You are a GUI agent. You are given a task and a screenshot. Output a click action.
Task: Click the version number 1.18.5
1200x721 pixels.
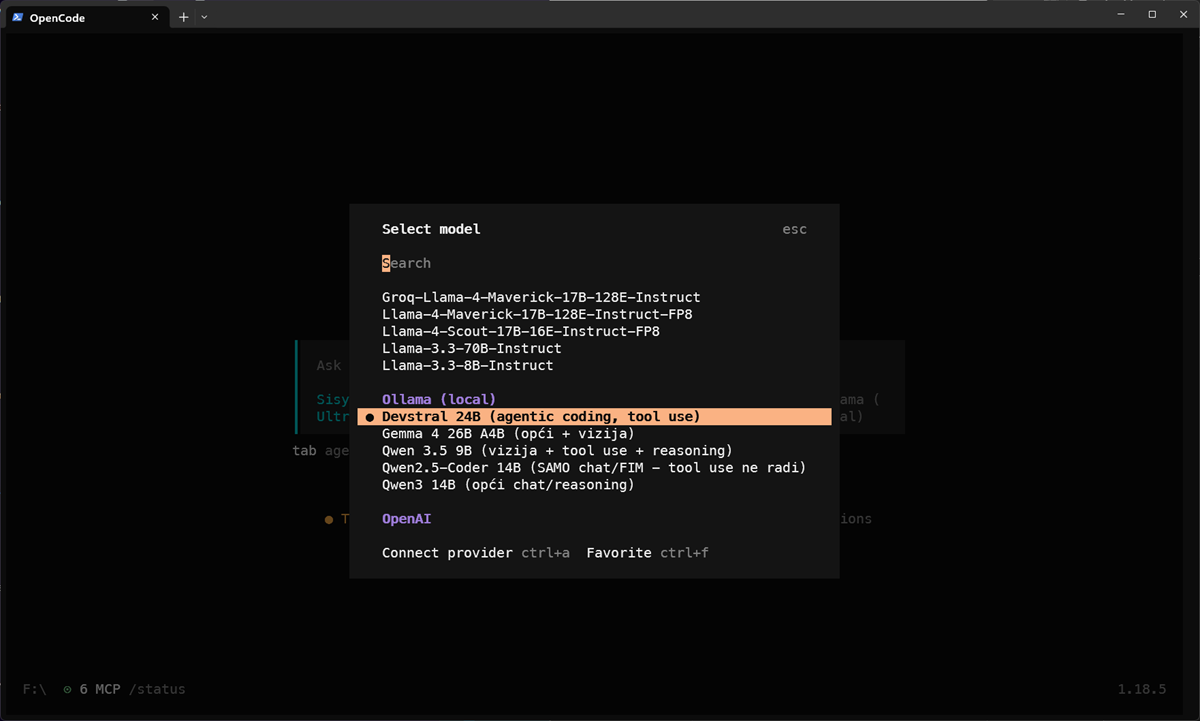(1142, 689)
